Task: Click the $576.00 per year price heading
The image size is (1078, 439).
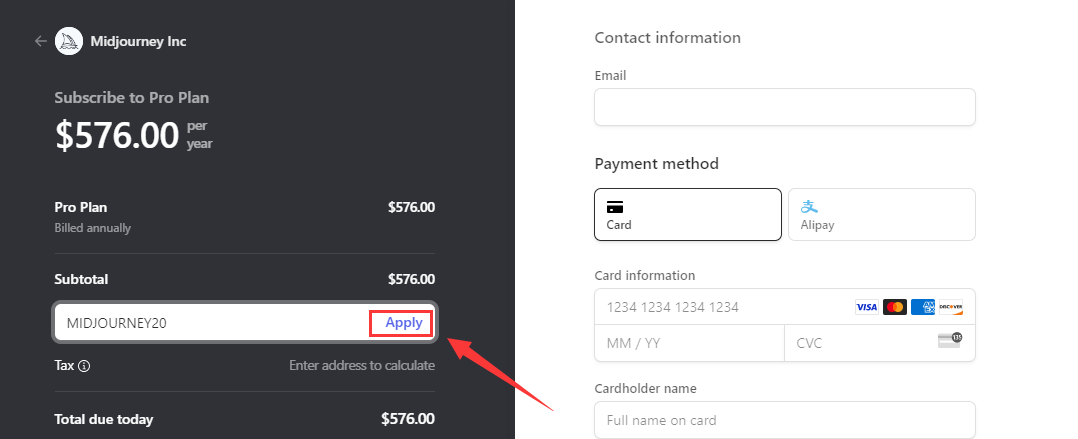Action: point(133,135)
